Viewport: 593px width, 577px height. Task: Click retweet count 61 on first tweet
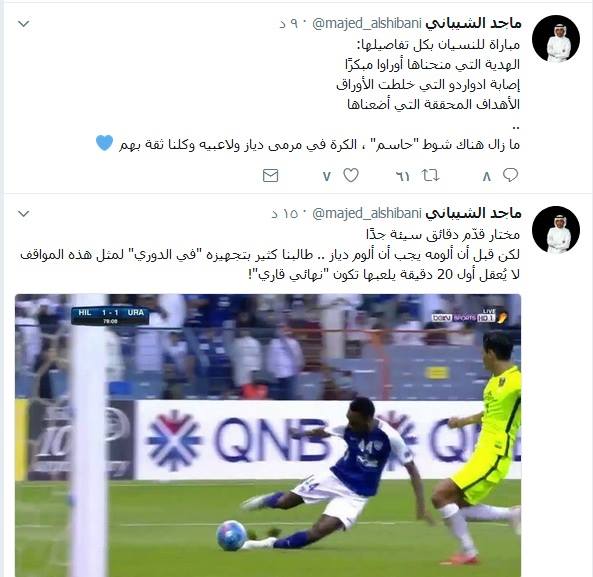pos(402,176)
